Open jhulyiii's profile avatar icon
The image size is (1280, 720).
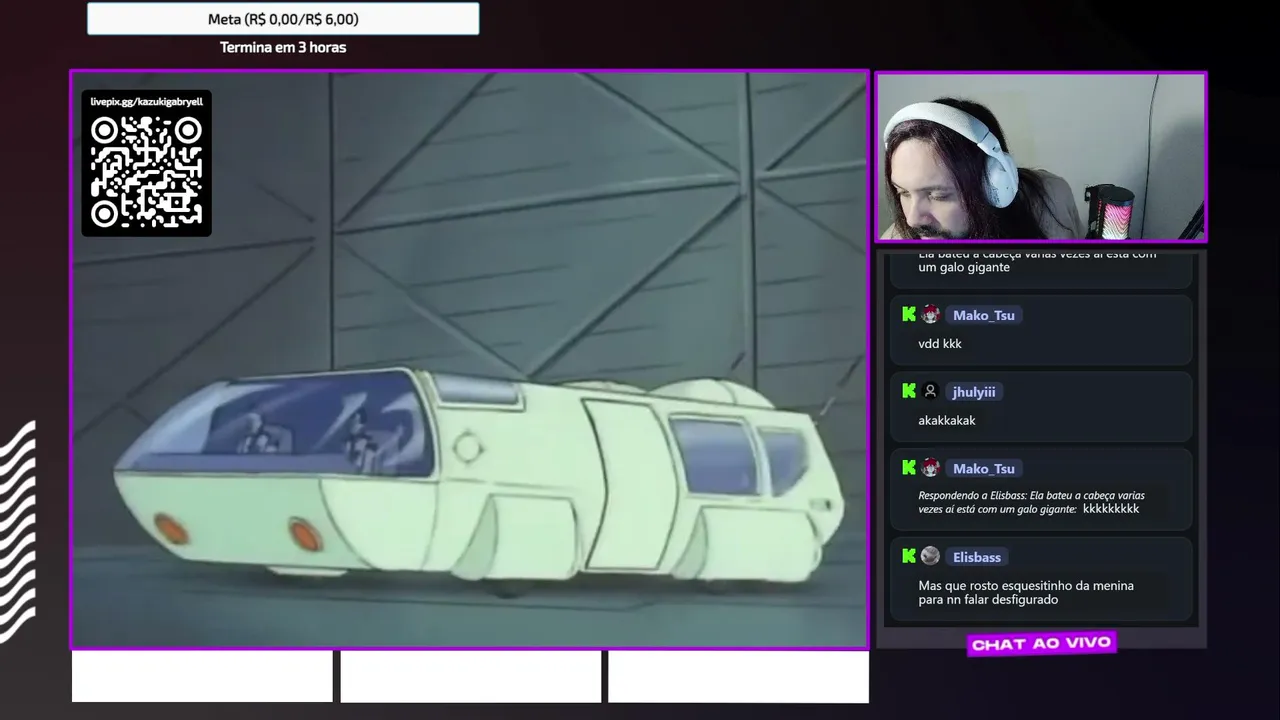tap(930, 391)
